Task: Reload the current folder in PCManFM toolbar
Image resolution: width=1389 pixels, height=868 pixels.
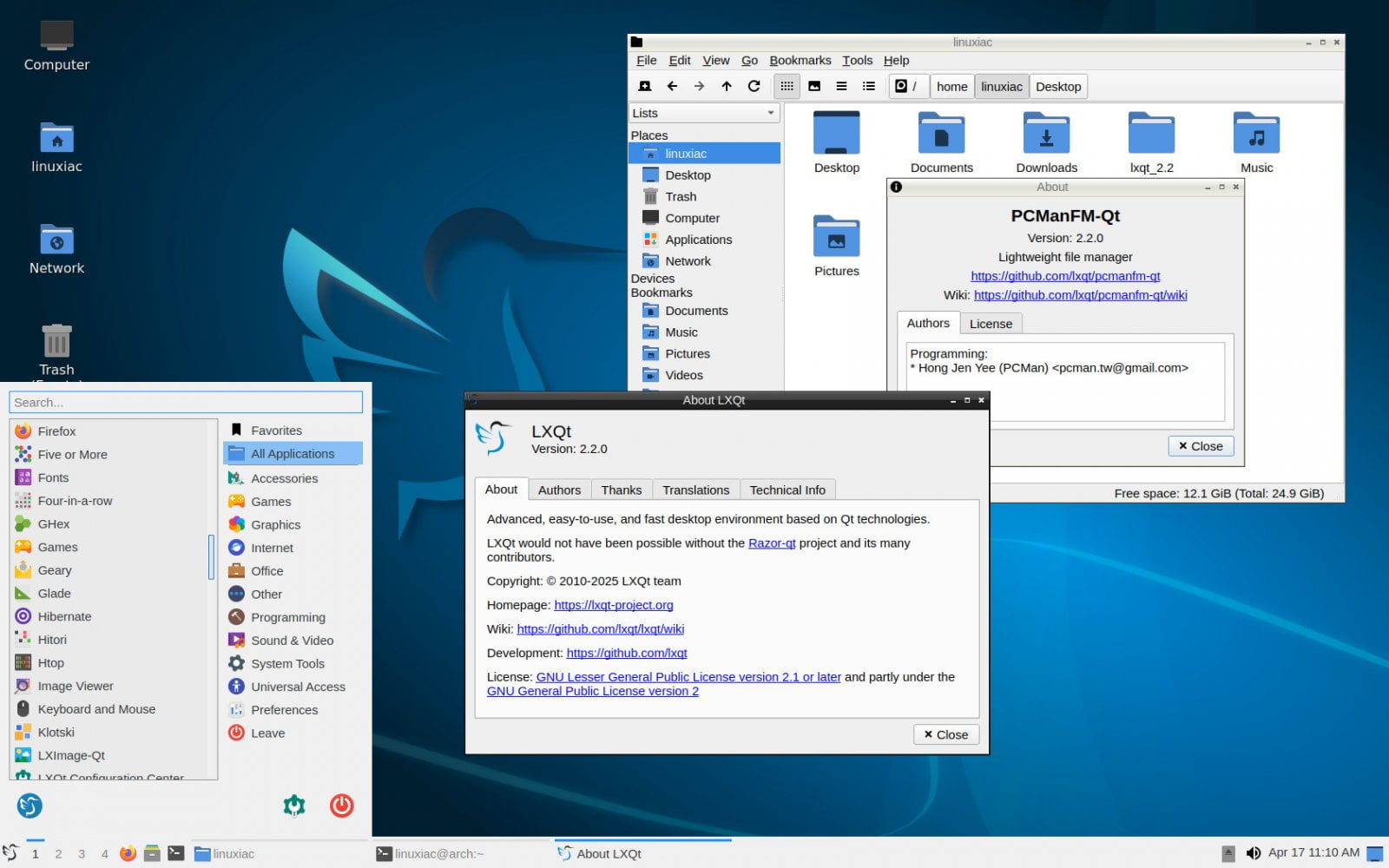Action: coord(754,86)
